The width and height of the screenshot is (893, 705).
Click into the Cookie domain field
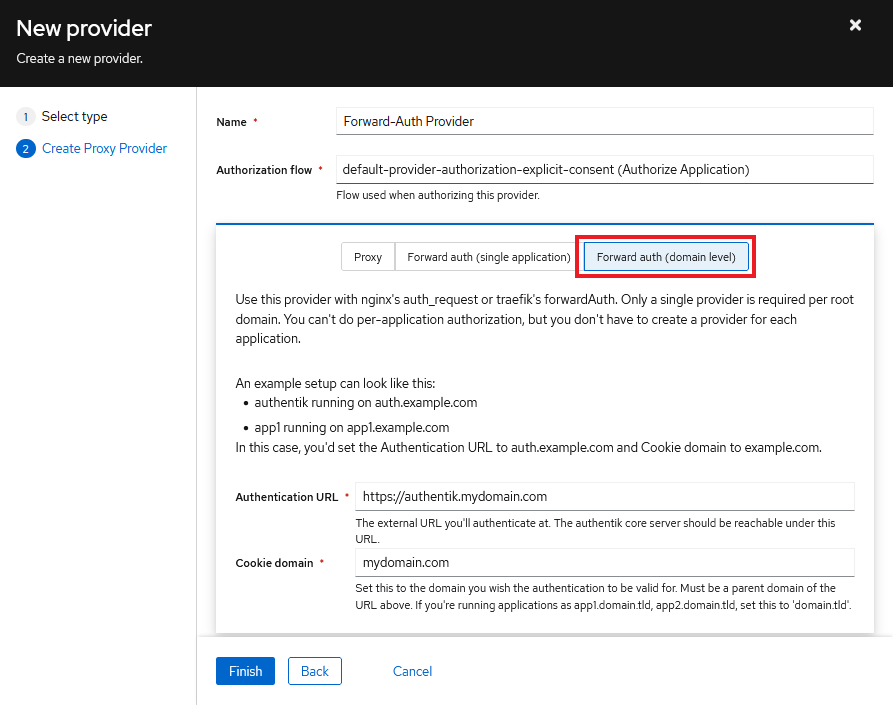(x=604, y=563)
